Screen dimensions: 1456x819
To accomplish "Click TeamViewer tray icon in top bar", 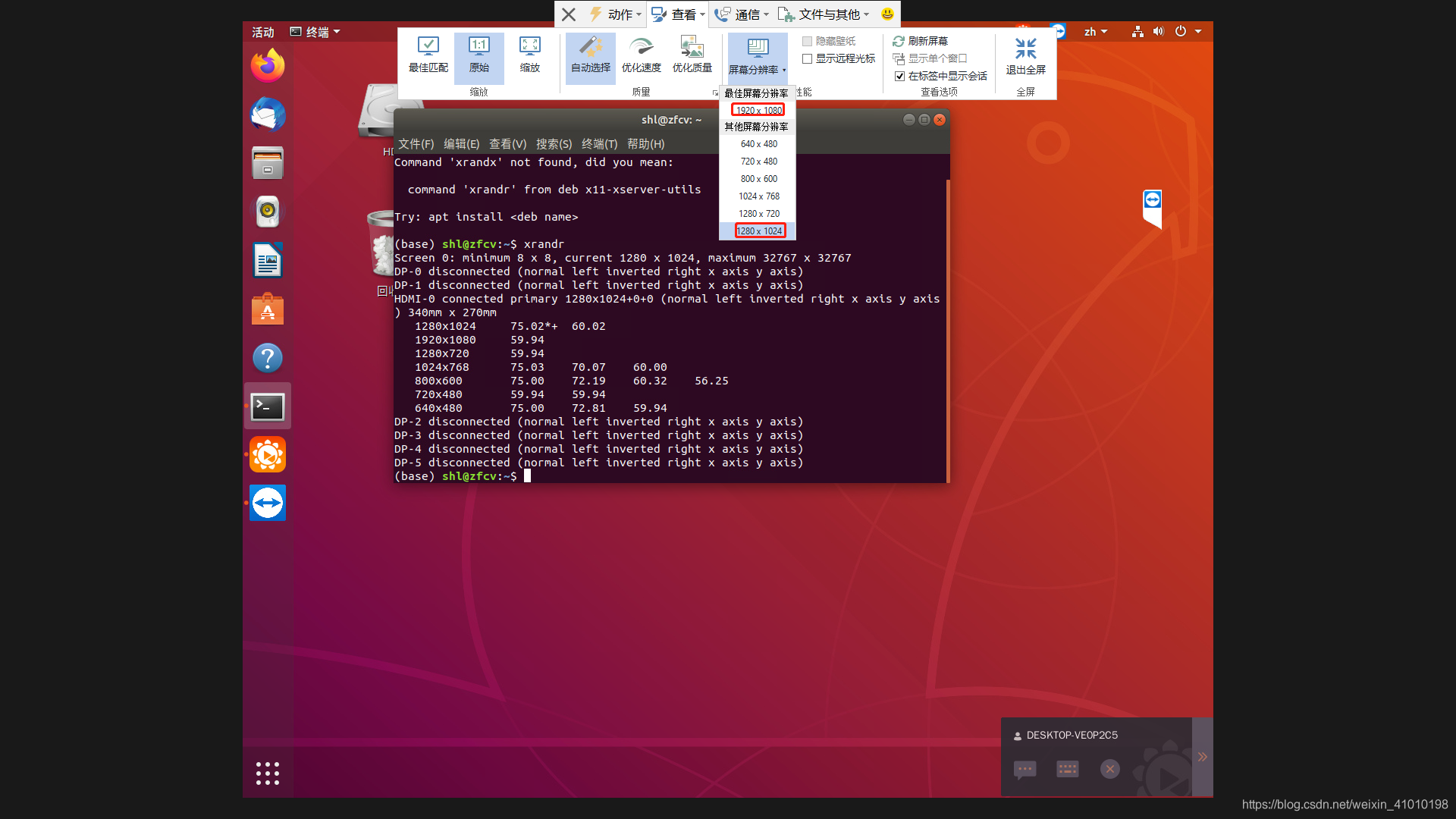I will pos(1058,31).
